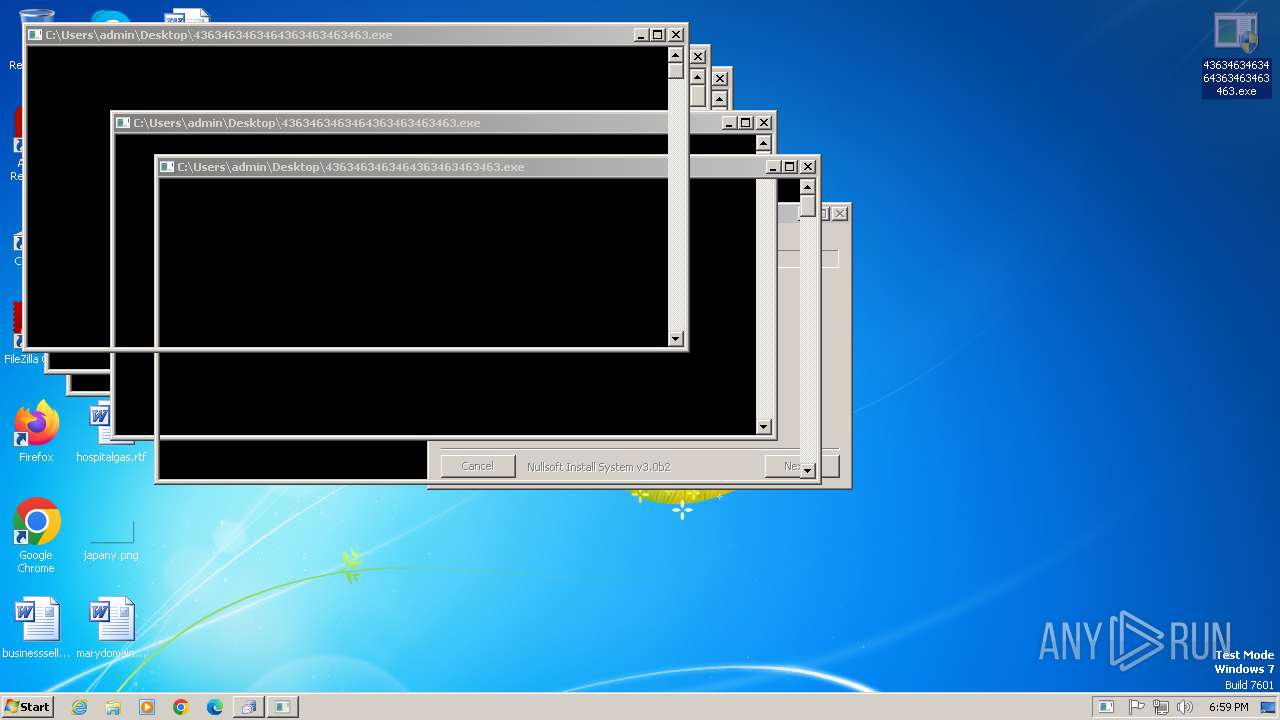Open Action Center flag in system tray
Image resolution: width=1280 pixels, height=720 pixels.
point(1137,707)
